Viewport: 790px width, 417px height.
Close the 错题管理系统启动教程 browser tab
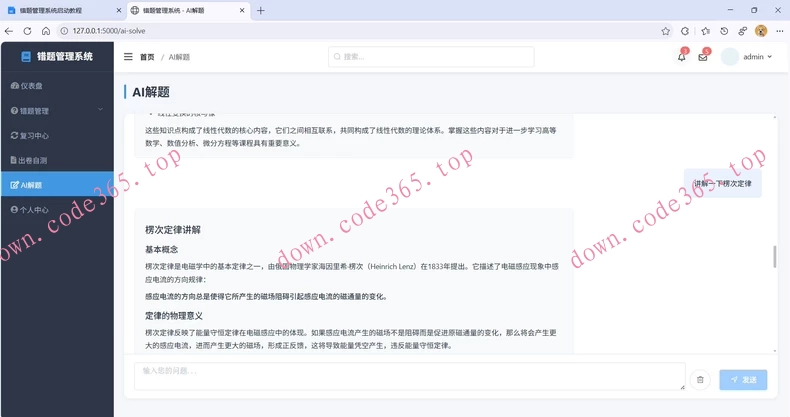tap(119, 11)
